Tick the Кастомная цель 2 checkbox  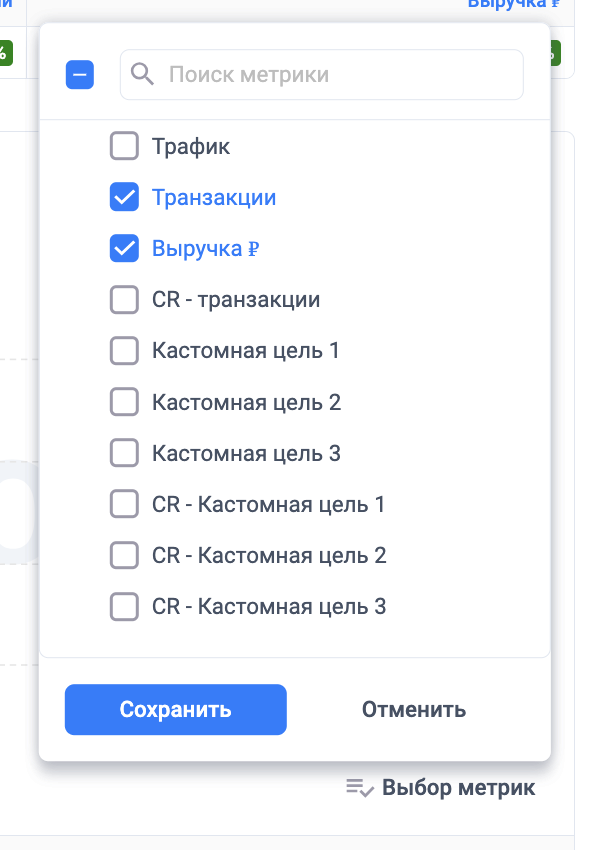[124, 402]
